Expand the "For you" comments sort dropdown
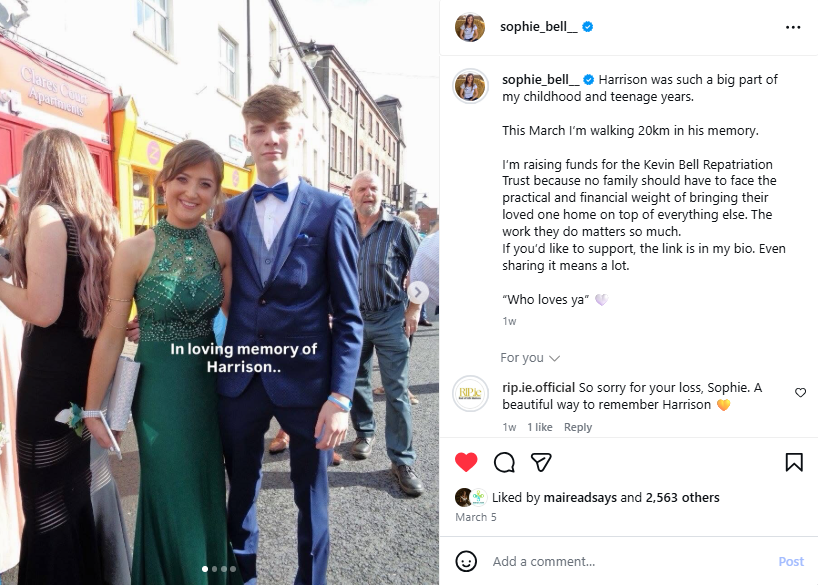The width and height of the screenshot is (818, 585). (530, 358)
